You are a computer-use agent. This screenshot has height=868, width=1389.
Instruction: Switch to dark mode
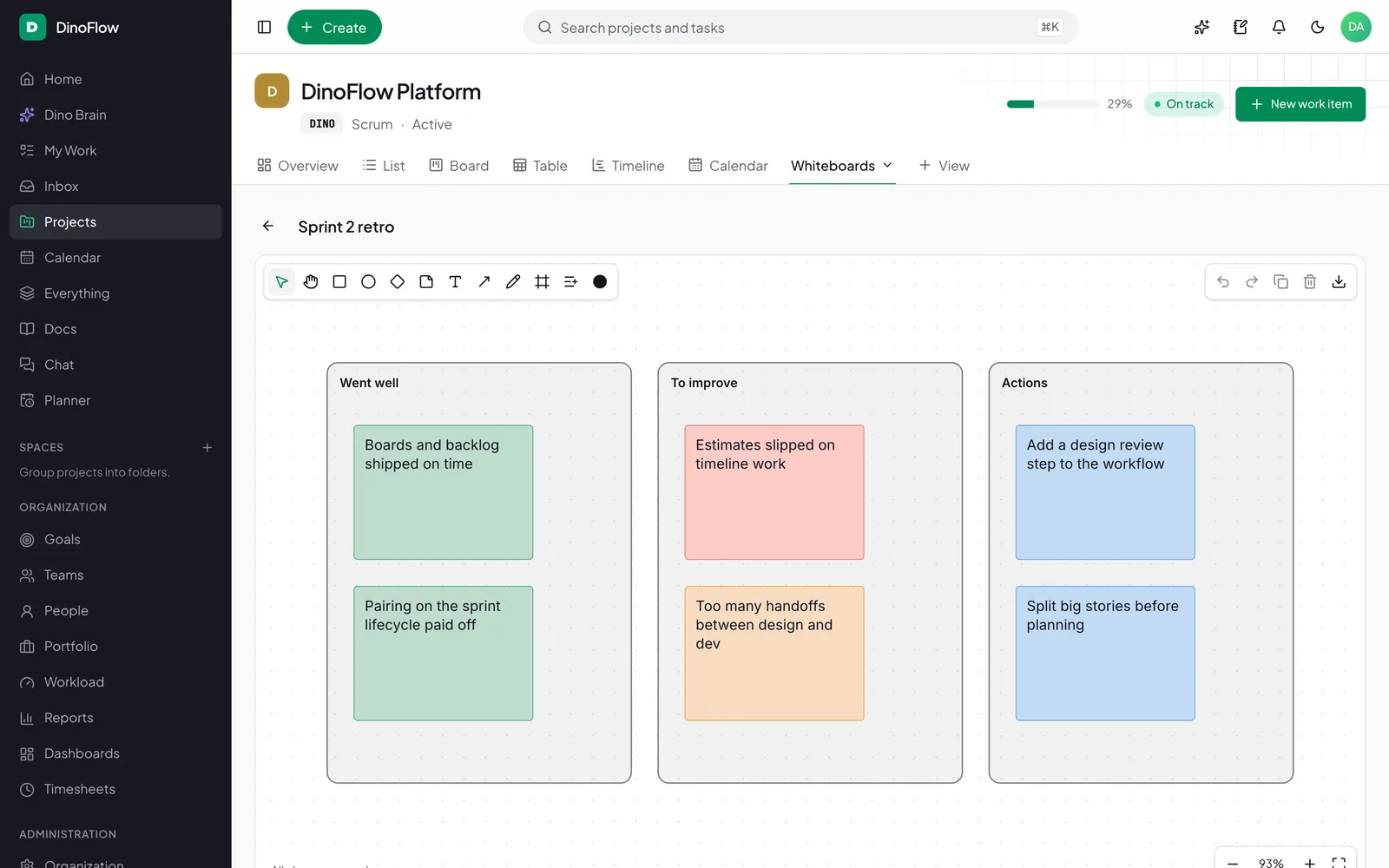[x=1317, y=28]
